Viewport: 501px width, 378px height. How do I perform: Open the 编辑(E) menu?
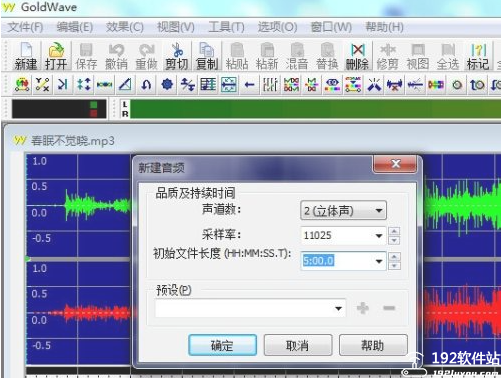(x=75, y=27)
